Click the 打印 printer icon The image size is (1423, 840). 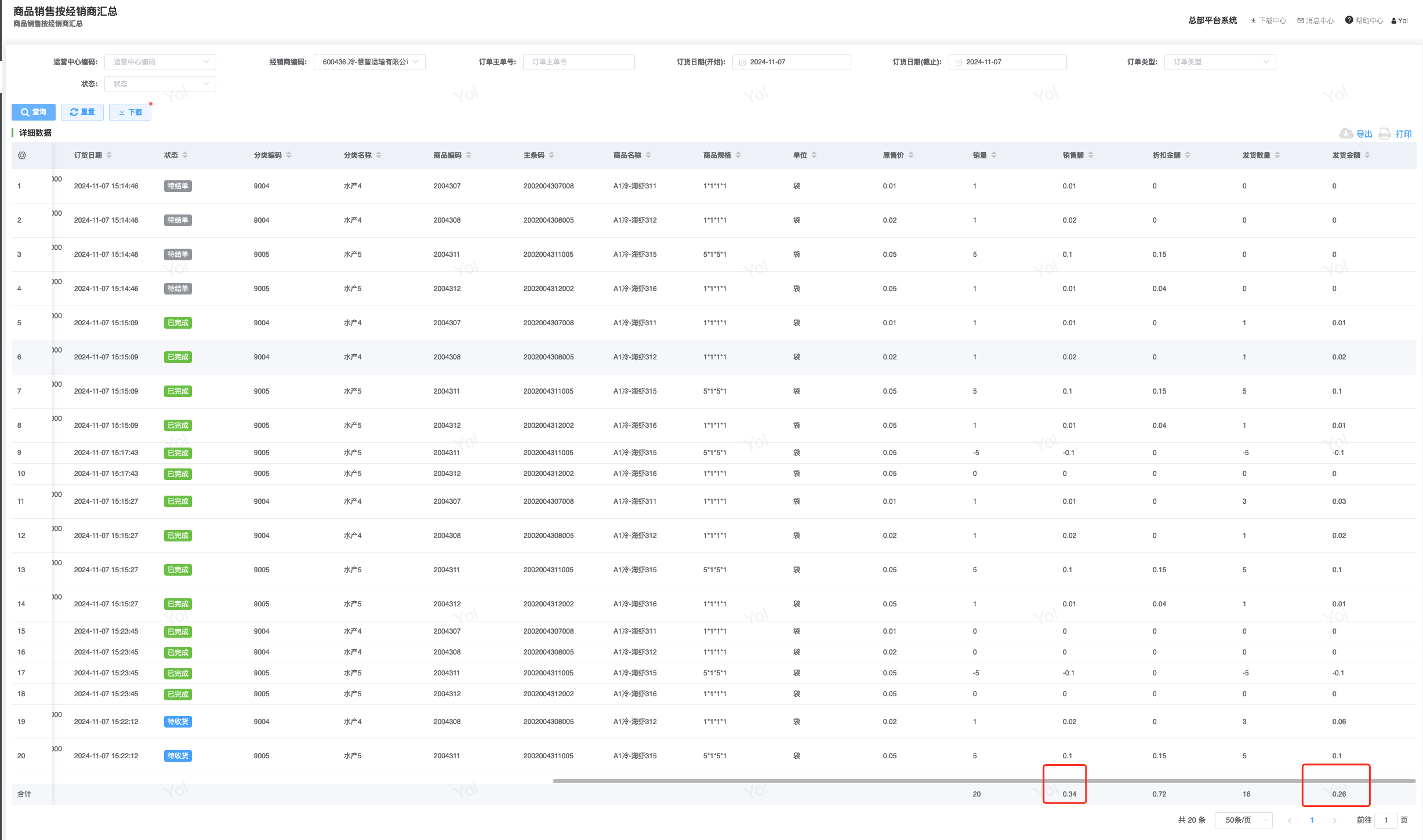coord(1385,134)
